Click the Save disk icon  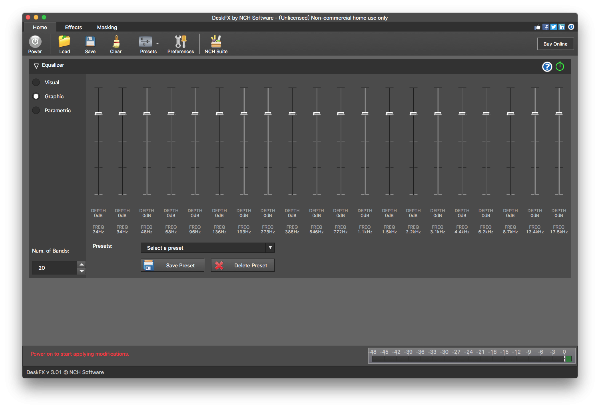[x=90, y=42]
